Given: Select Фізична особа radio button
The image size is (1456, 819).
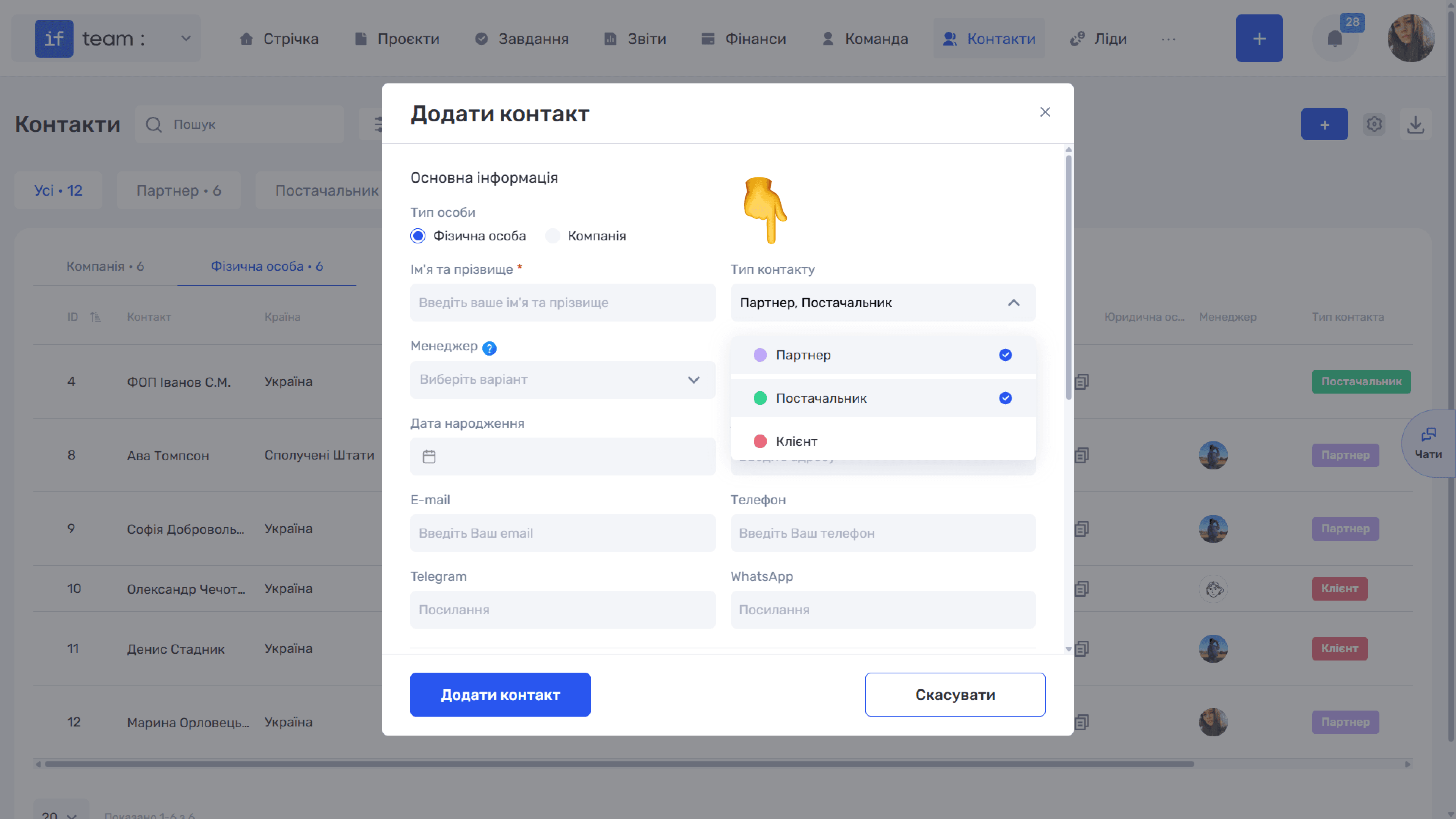Looking at the screenshot, I should (418, 236).
